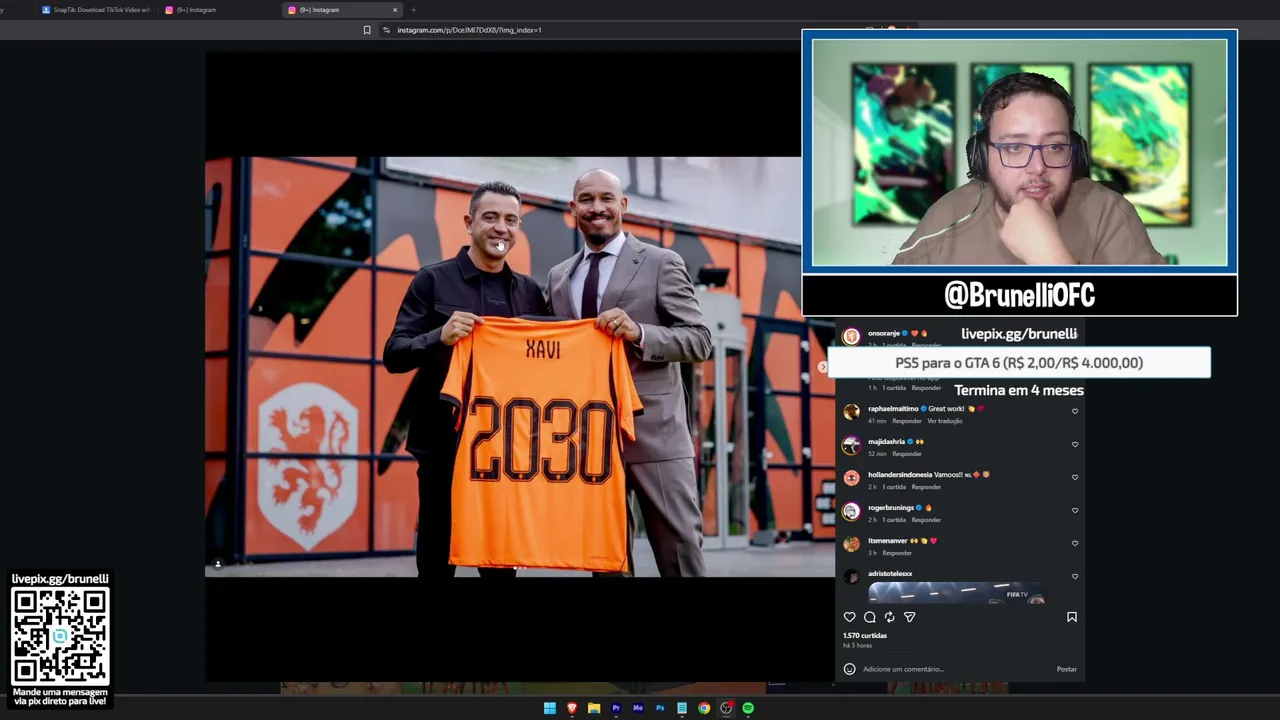Open the Notepad app in taskbar
Screen dimensions: 1280x720
(x=682, y=708)
